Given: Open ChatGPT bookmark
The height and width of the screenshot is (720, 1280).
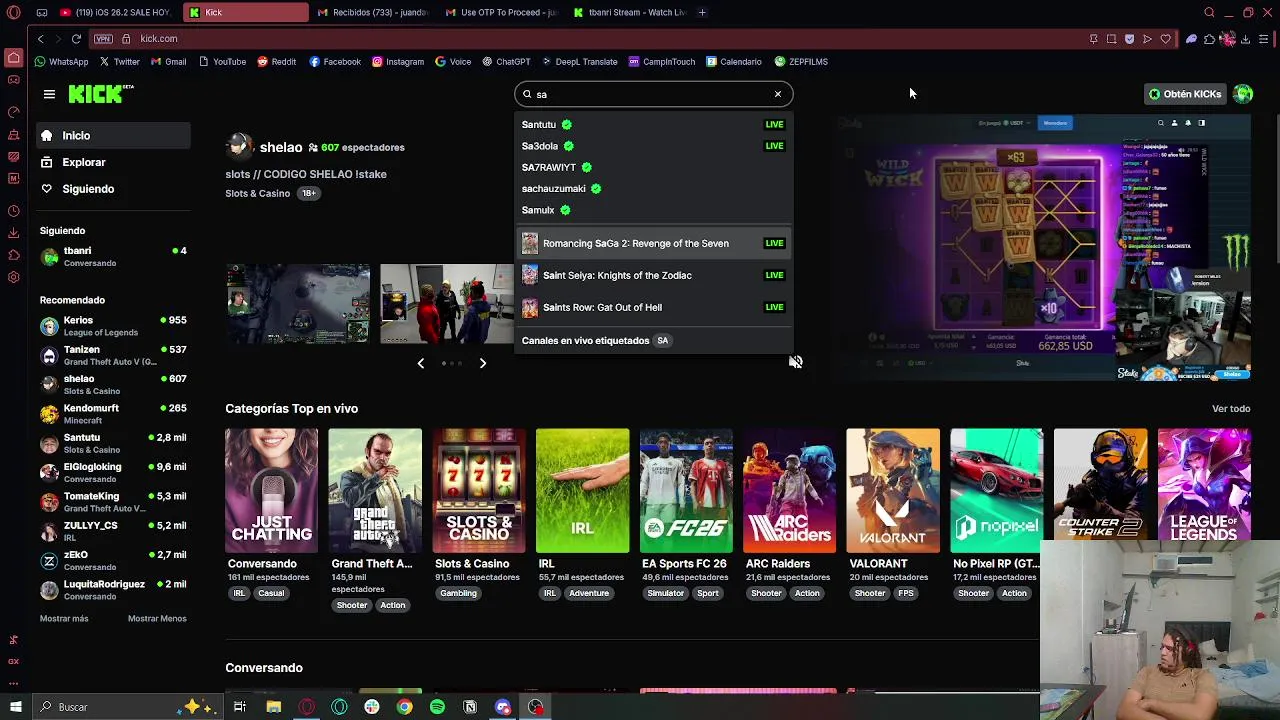Looking at the screenshot, I should pos(505,62).
